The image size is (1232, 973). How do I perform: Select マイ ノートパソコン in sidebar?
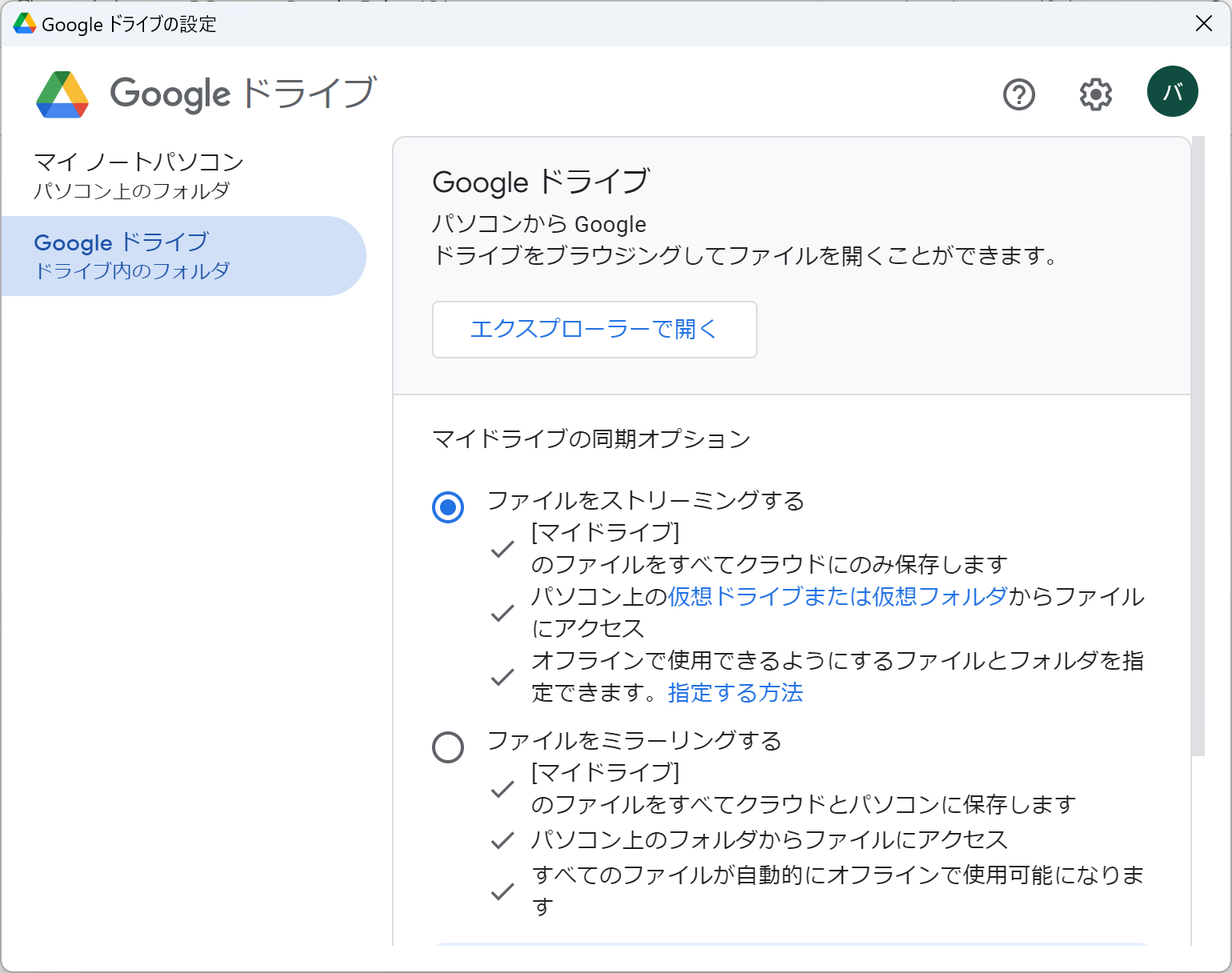(183, 175)
